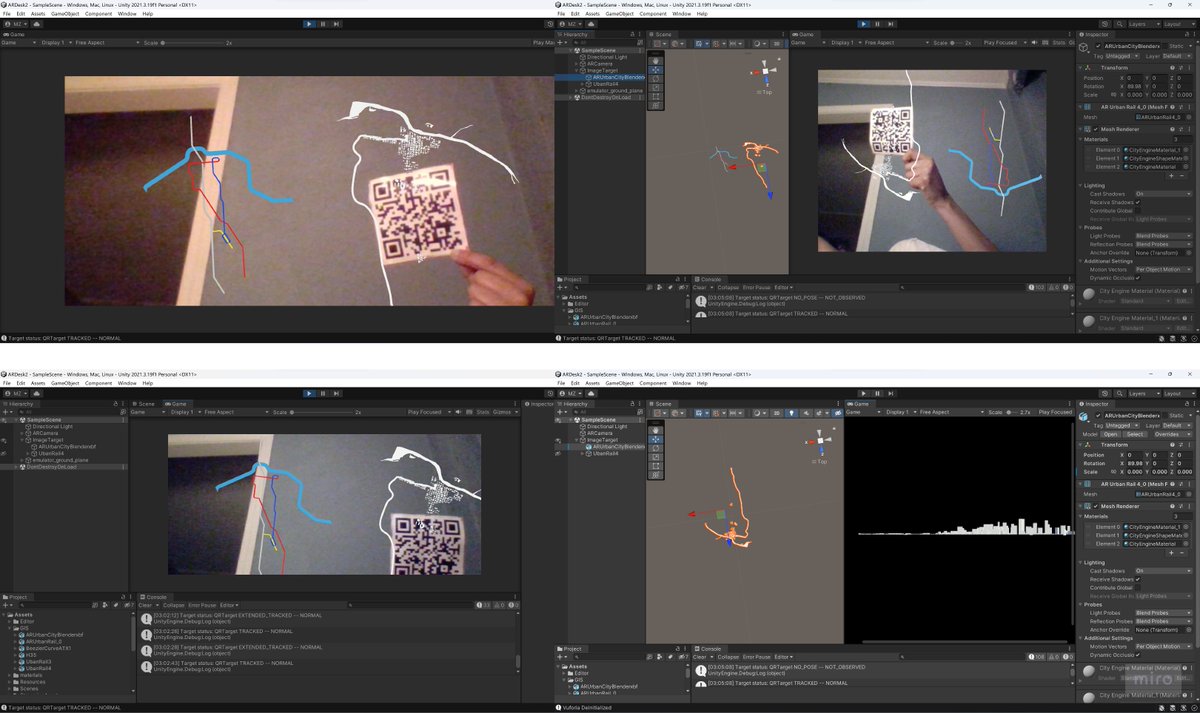Toggle Scale proportions link icon in window with console count 103
Viewport: 1200px width, 713px height.
coord(1114,95)
